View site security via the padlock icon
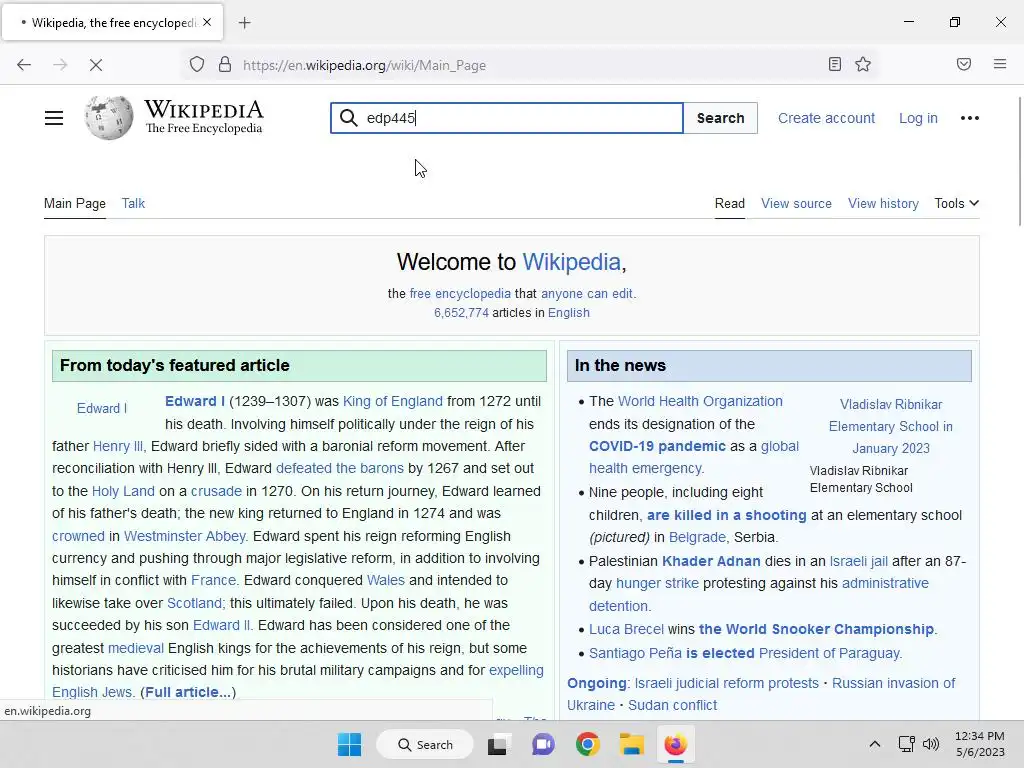This screenshot has width=1024, height=768. 225,65
